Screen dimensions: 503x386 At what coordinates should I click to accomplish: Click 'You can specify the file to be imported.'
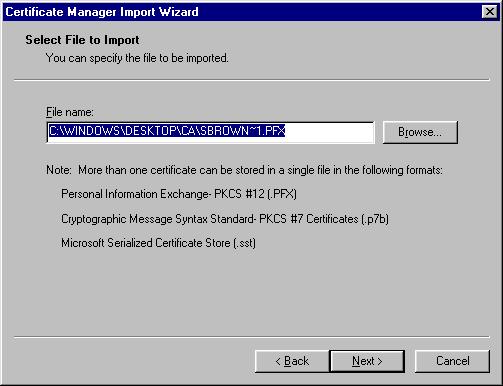[x=137, y=58]
